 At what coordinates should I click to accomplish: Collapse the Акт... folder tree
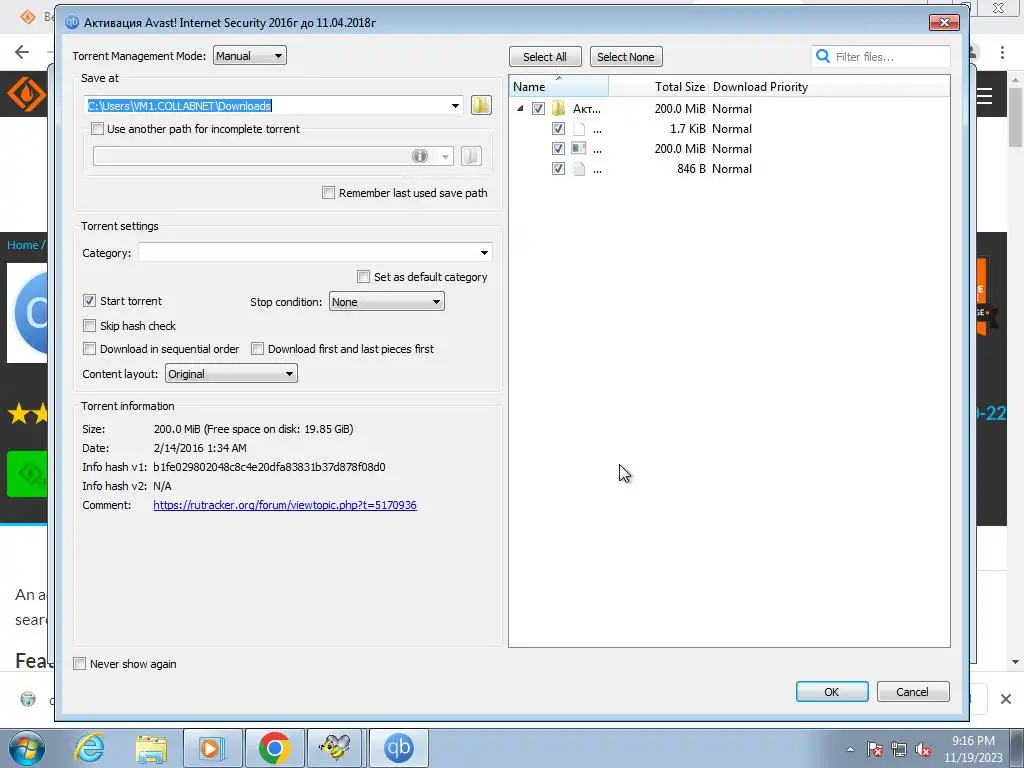520,108
